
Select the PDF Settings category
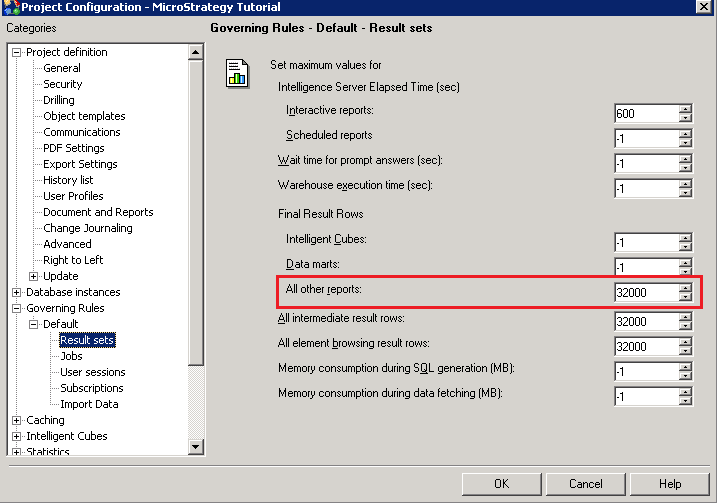73,148
